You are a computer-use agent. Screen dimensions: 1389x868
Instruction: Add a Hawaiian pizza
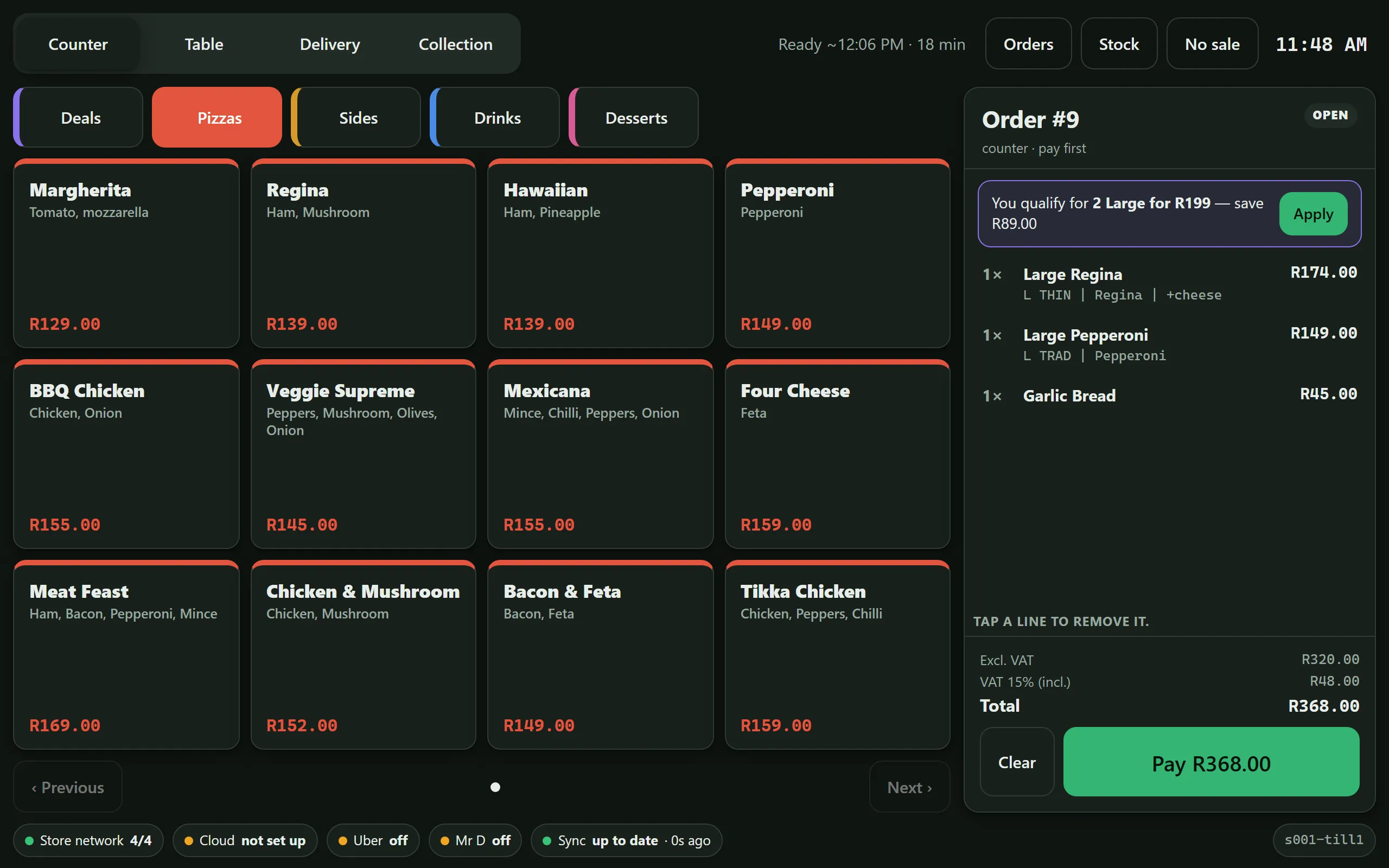[x=601, y=253]
